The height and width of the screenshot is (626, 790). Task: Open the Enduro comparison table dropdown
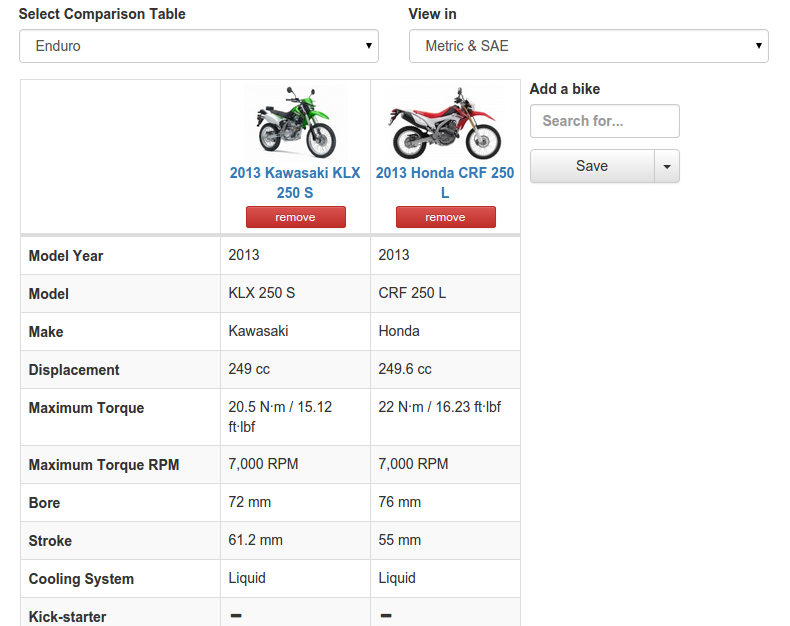tap(199, 46)
